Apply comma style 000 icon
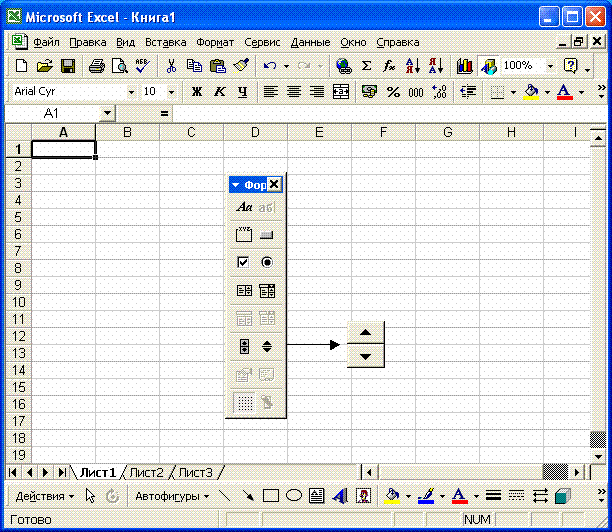This screenshot has height=532, width=612. pos(416,93)
